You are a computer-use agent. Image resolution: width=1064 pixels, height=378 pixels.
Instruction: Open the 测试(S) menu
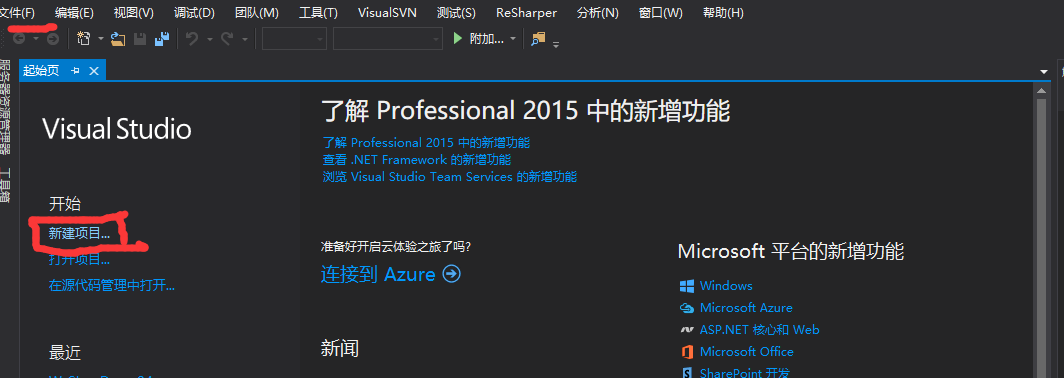coord(457,13)
